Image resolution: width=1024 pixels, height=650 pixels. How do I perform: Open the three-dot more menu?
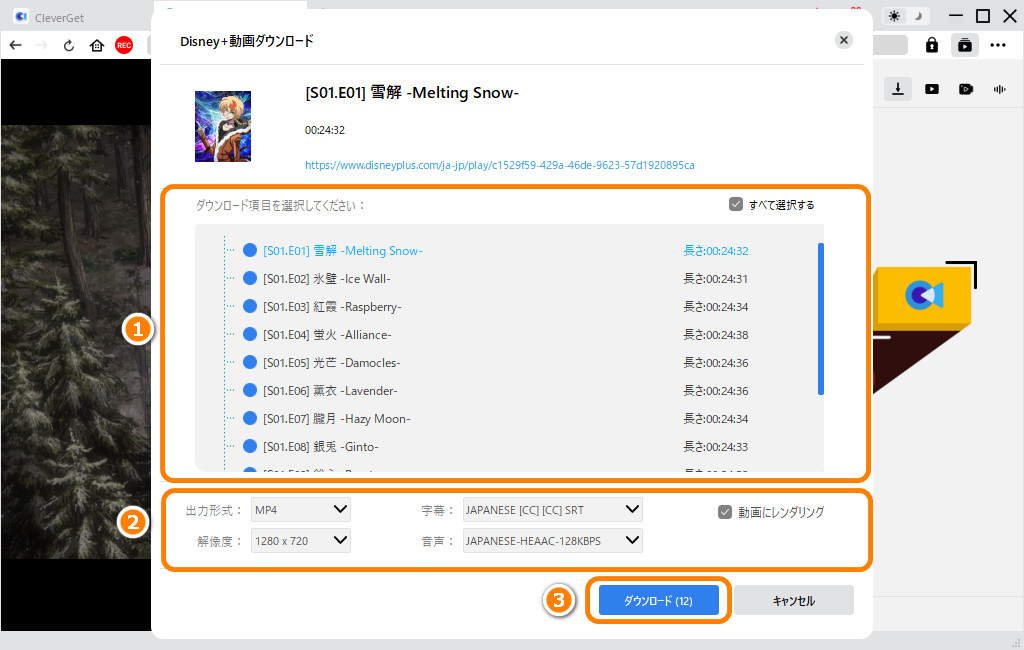[998, 45]
